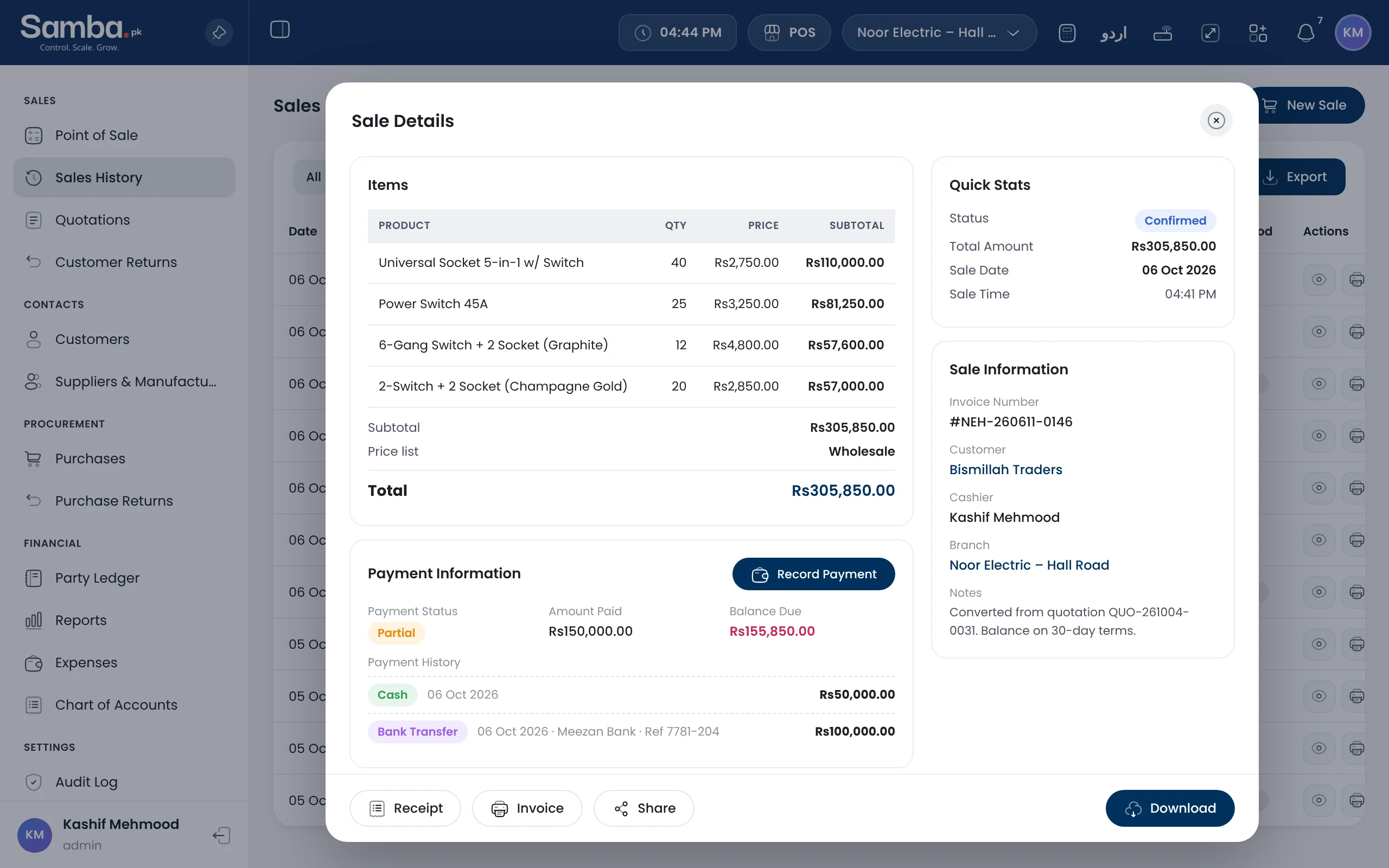
Task: Open Audit Log
Action: (124, 782)
